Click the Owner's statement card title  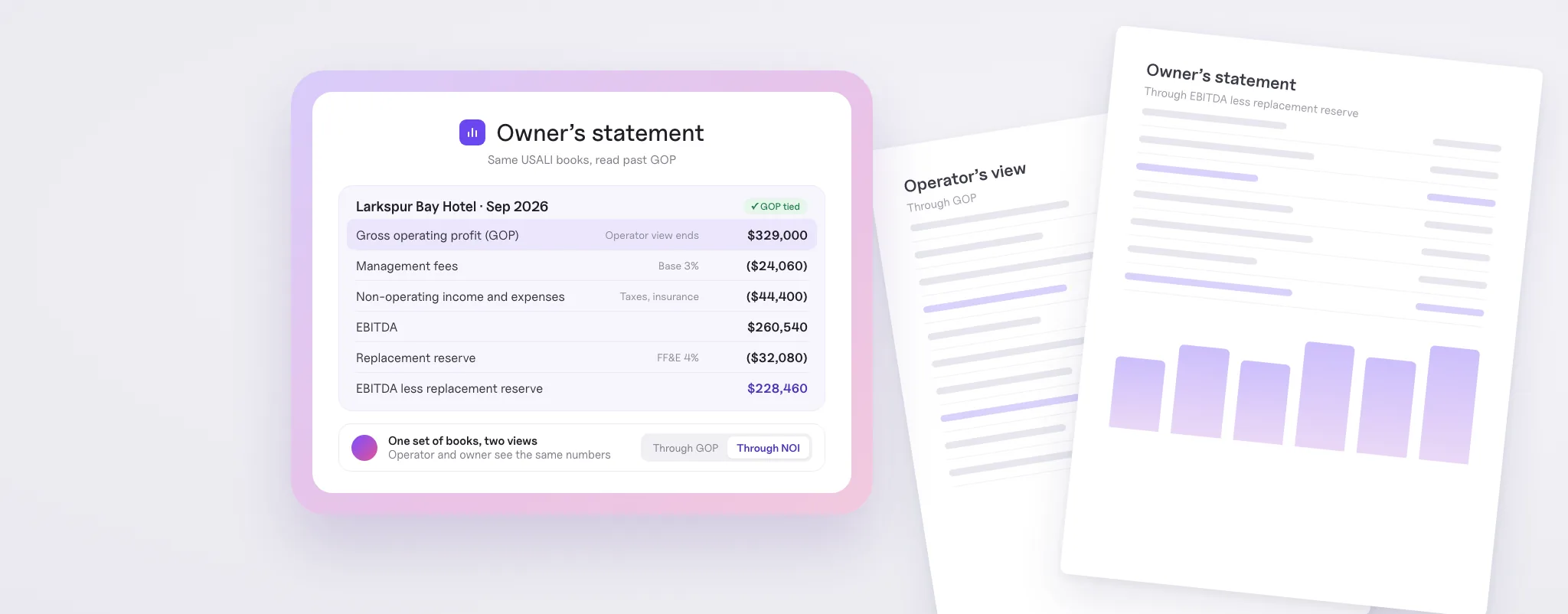point(600,132)
